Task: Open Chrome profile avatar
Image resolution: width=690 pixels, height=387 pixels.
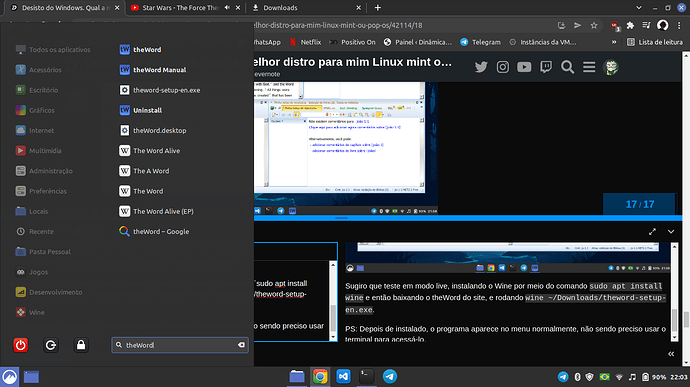Action: click(663, 26)
